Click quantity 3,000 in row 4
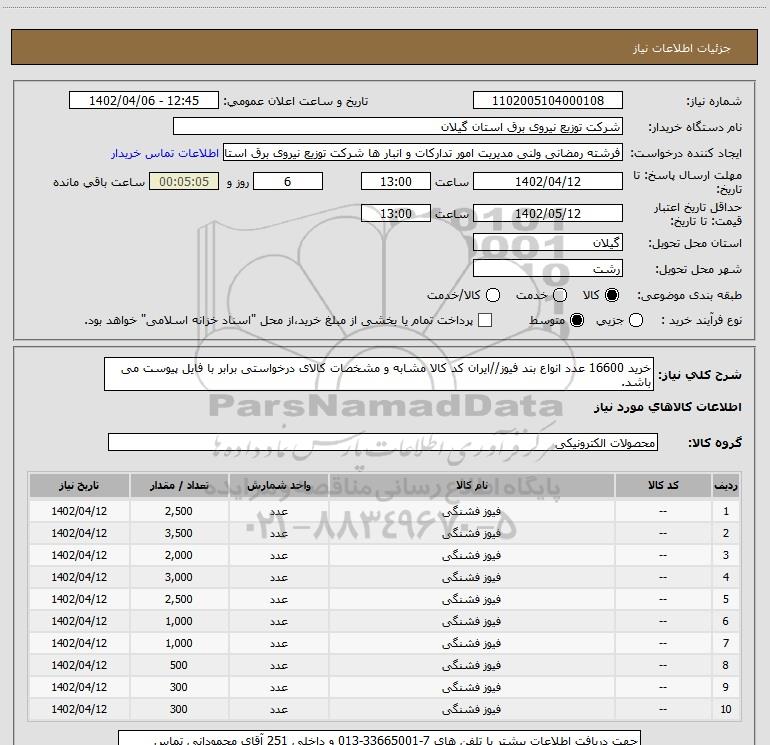Viewport: 770px width, 745px height. pos(179,577)
